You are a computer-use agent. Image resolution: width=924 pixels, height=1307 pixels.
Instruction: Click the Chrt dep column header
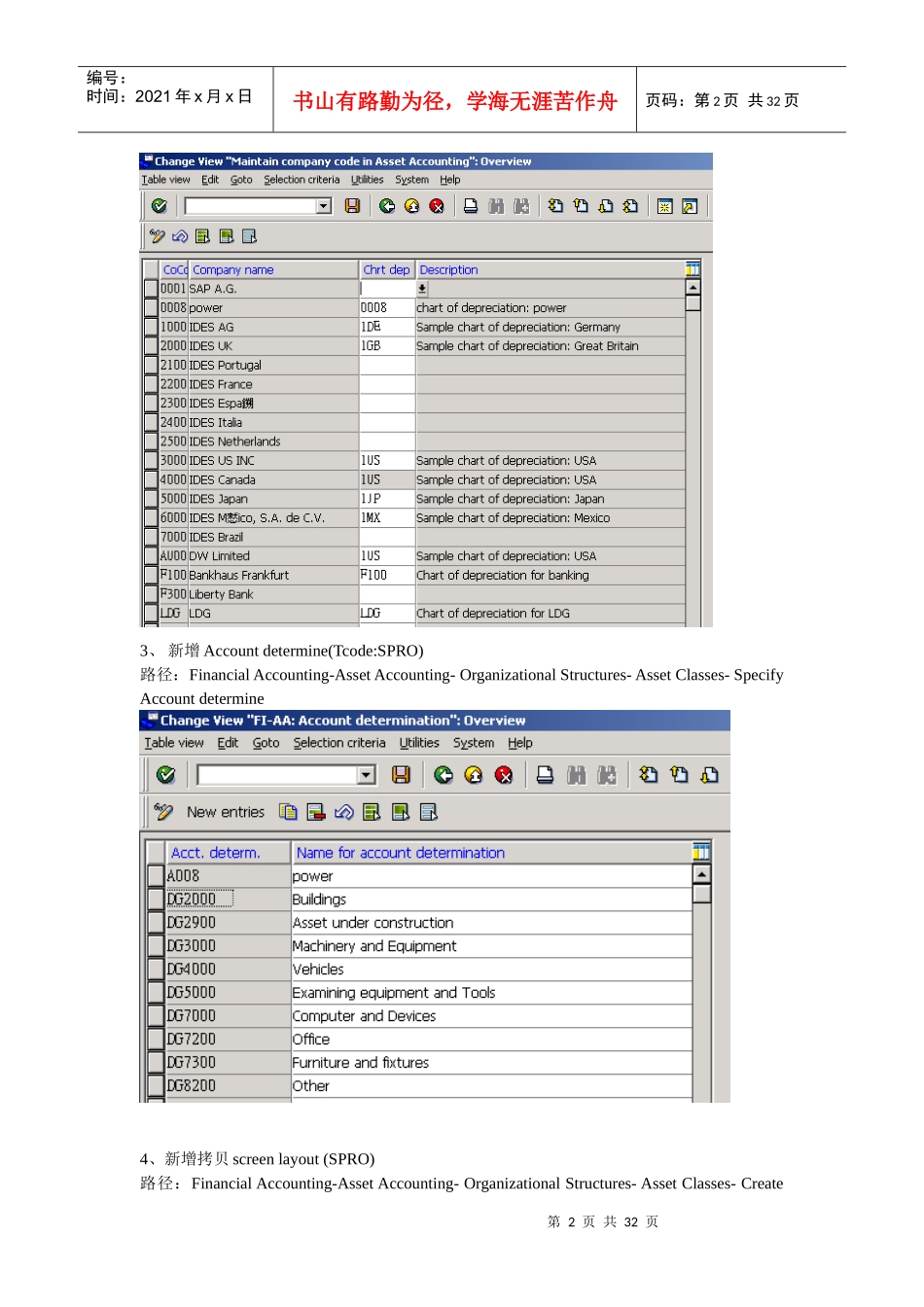(x=386, y=270)
